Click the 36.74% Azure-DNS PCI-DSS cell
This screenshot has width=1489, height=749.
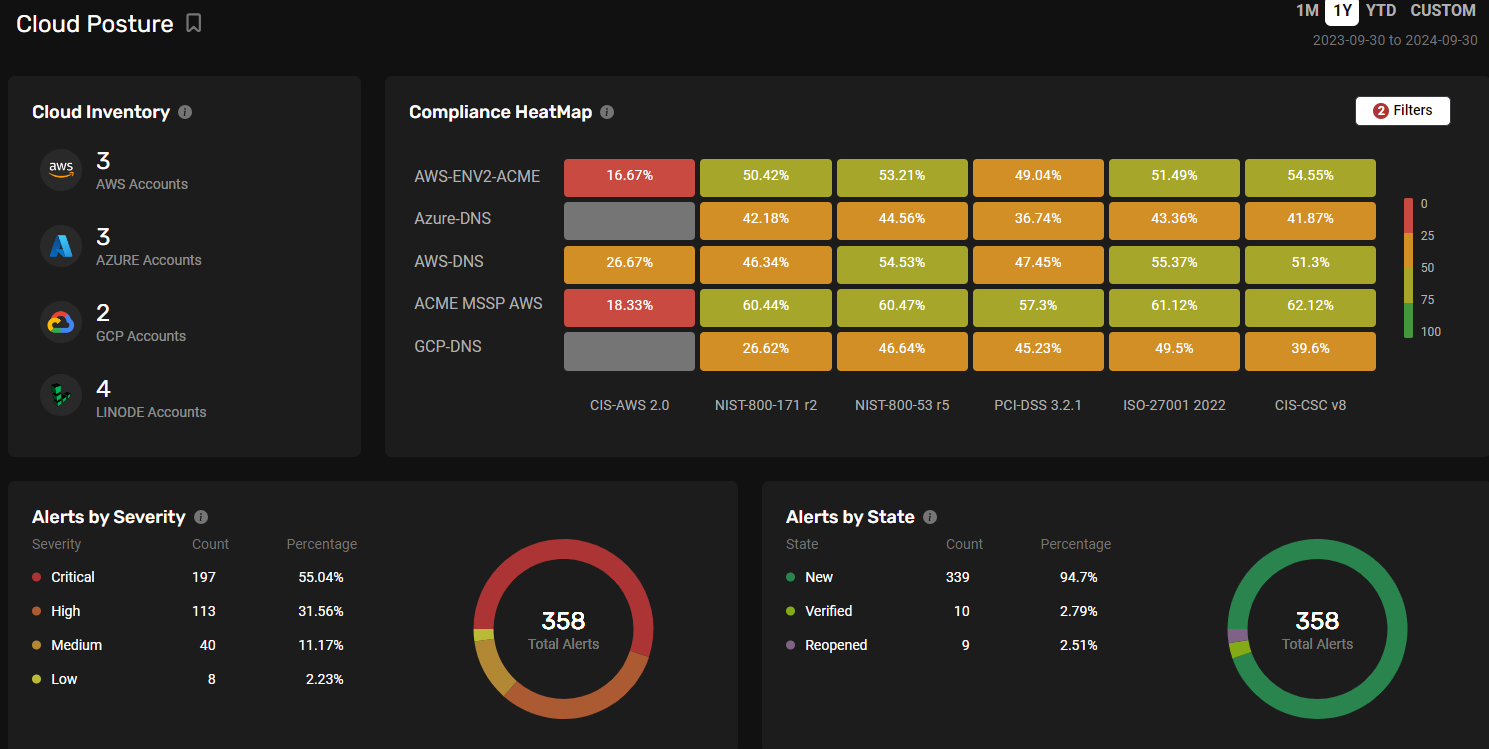click(1038, 220)
